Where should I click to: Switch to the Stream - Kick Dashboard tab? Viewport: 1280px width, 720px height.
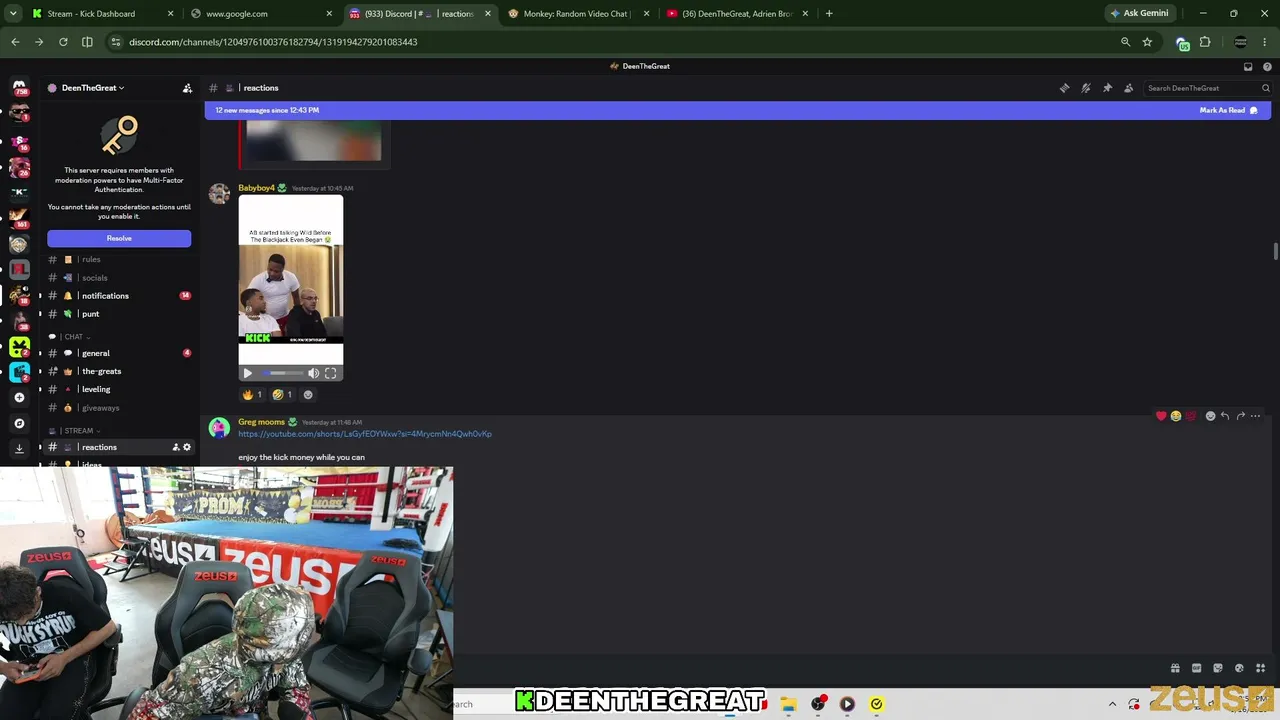(102, 14)
